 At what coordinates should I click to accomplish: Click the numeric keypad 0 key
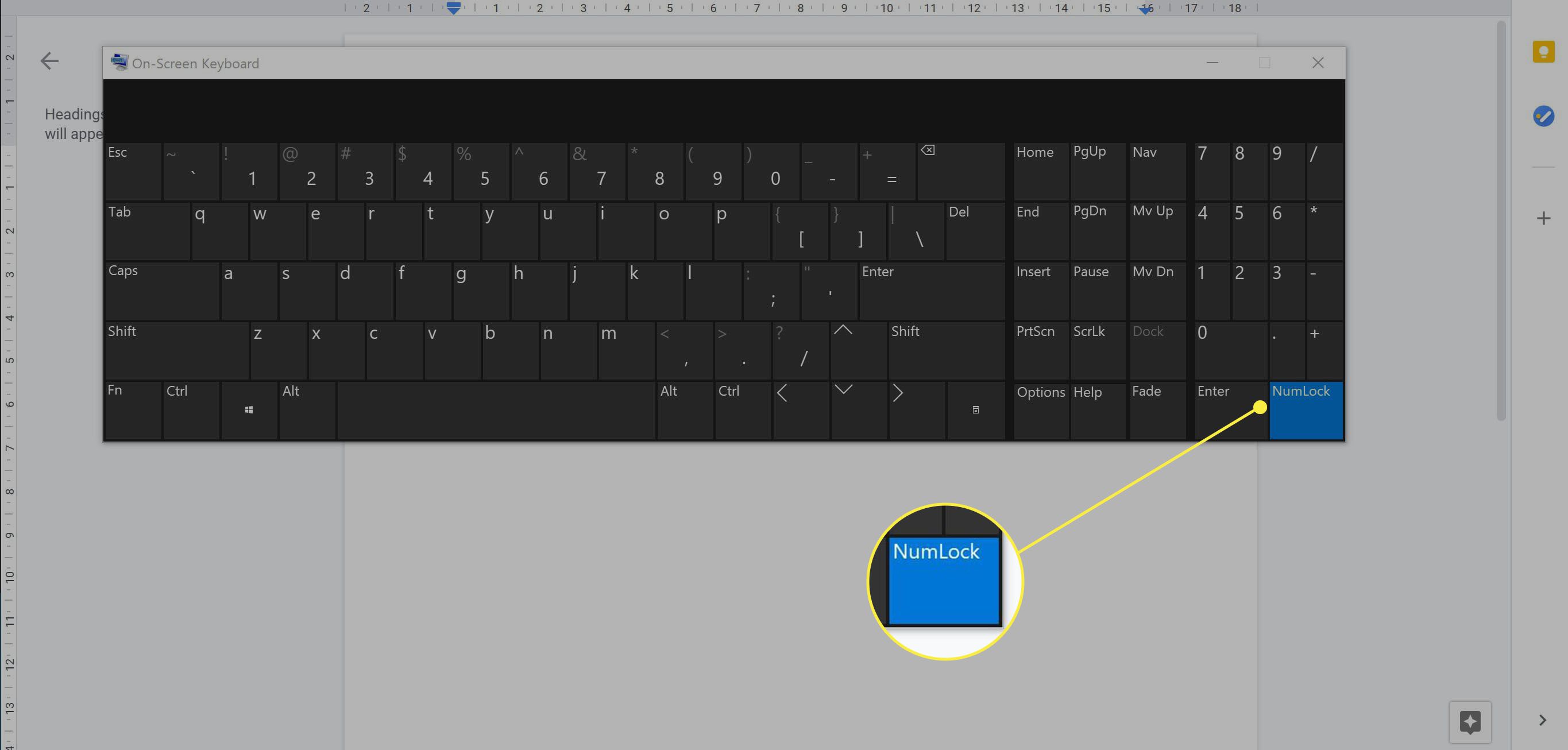(1231, 351)
